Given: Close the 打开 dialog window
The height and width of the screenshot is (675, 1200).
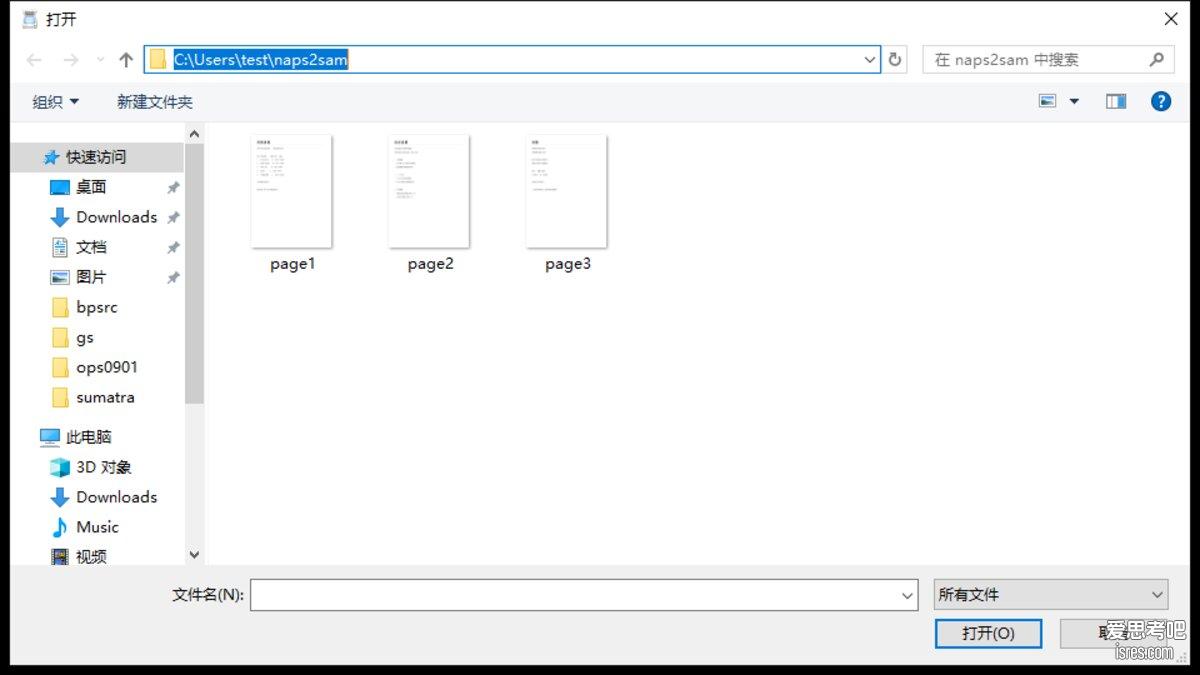Looking at the screenshot, I should point(1171,19).
